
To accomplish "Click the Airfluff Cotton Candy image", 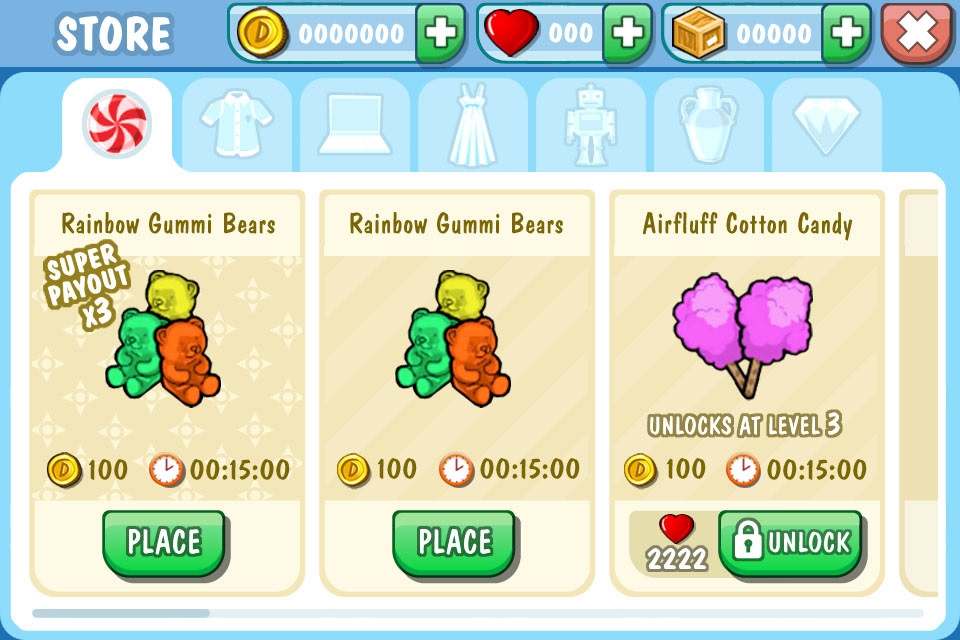I will pyautogui.click(x=744, y=334).
